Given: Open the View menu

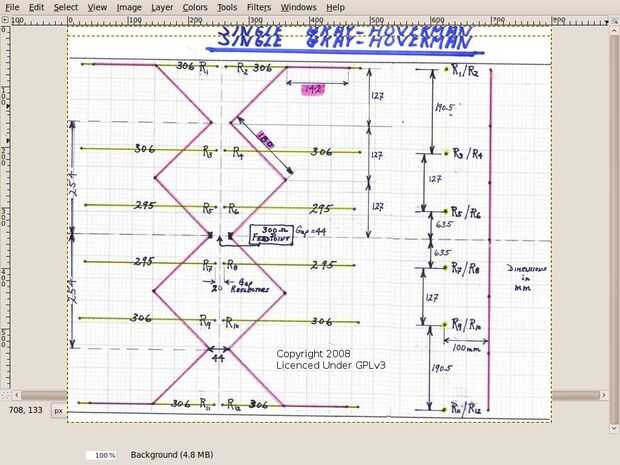Looking at the screenshot, I should 97,8.
